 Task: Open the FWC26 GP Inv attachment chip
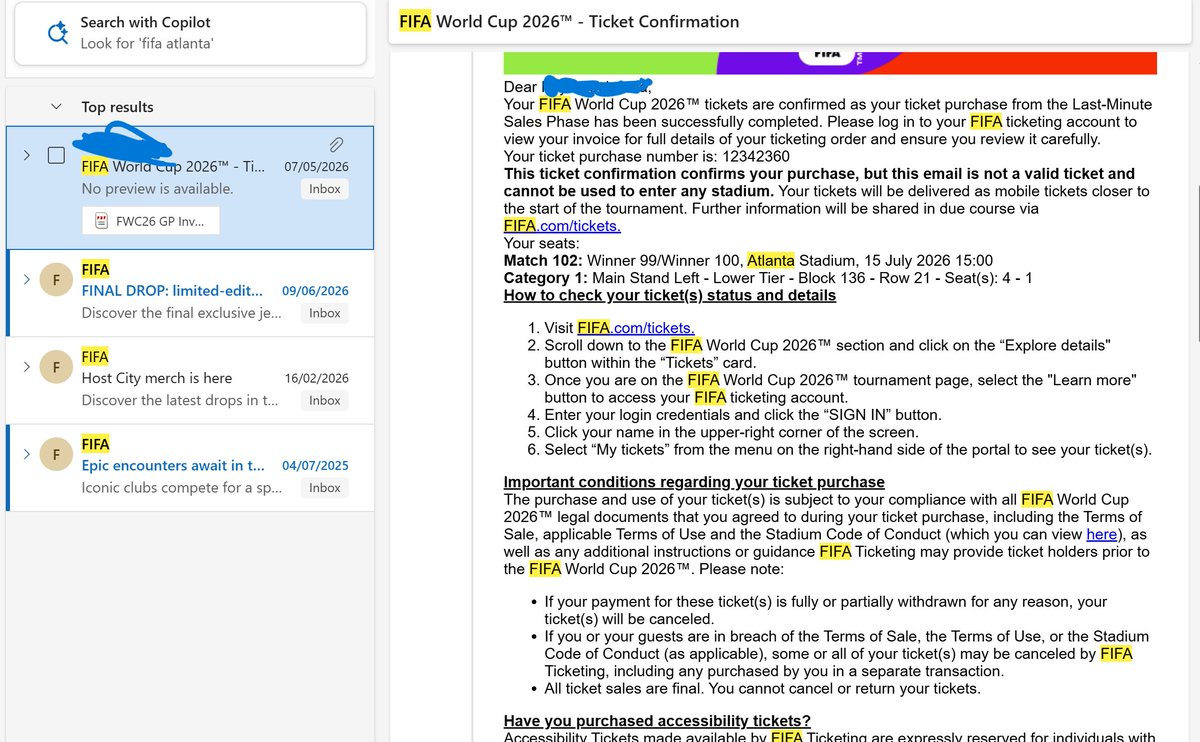150,221
